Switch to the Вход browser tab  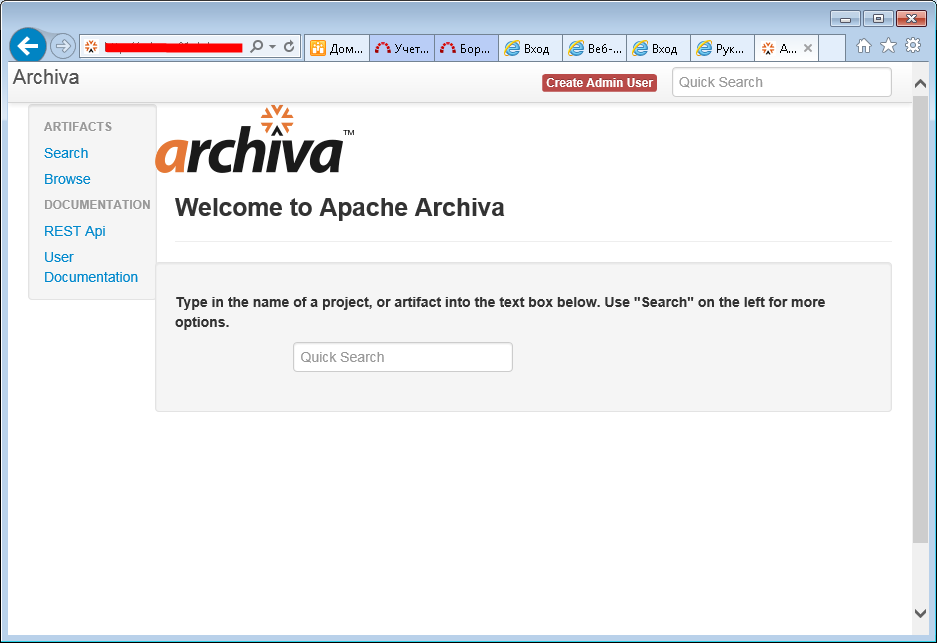[x=530, y=47]
